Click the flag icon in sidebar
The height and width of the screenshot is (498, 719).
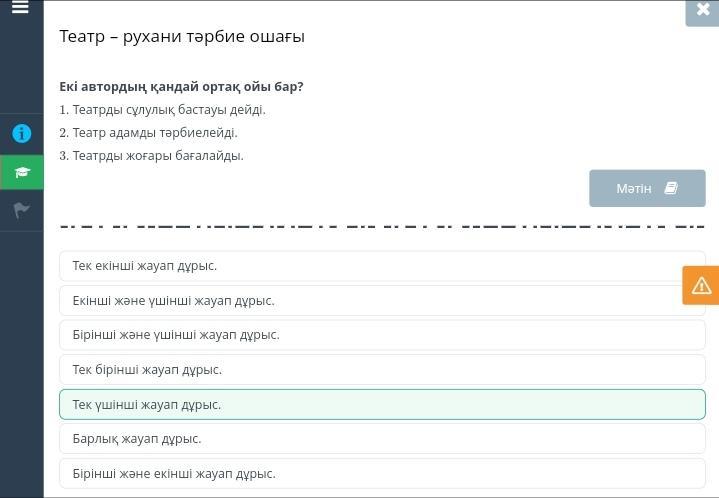[x=21, y=210]
